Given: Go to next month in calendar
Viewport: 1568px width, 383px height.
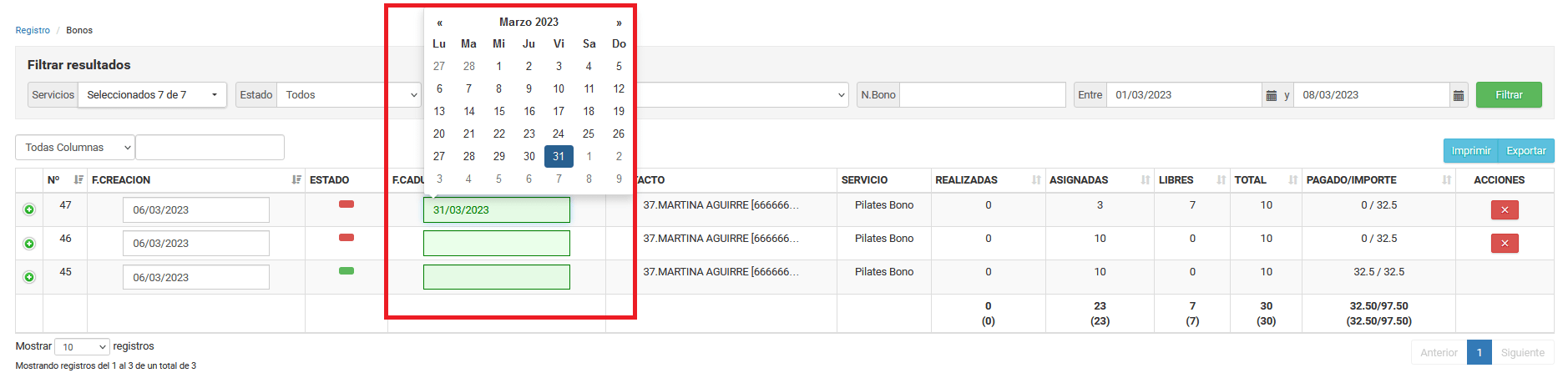Looking at the screenshot, I should pos(619,23).
